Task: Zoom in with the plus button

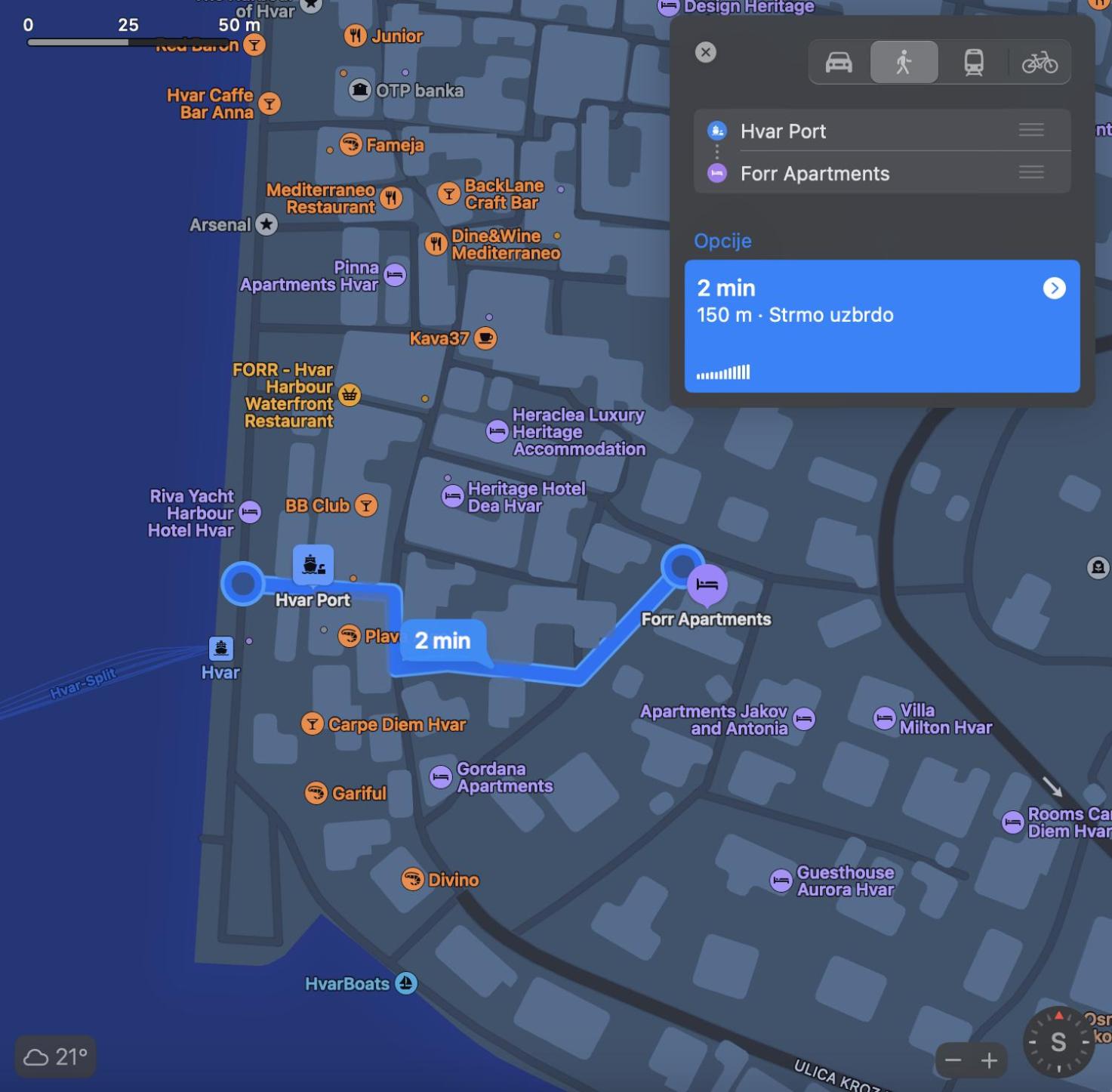Action: click(989, 1060)
